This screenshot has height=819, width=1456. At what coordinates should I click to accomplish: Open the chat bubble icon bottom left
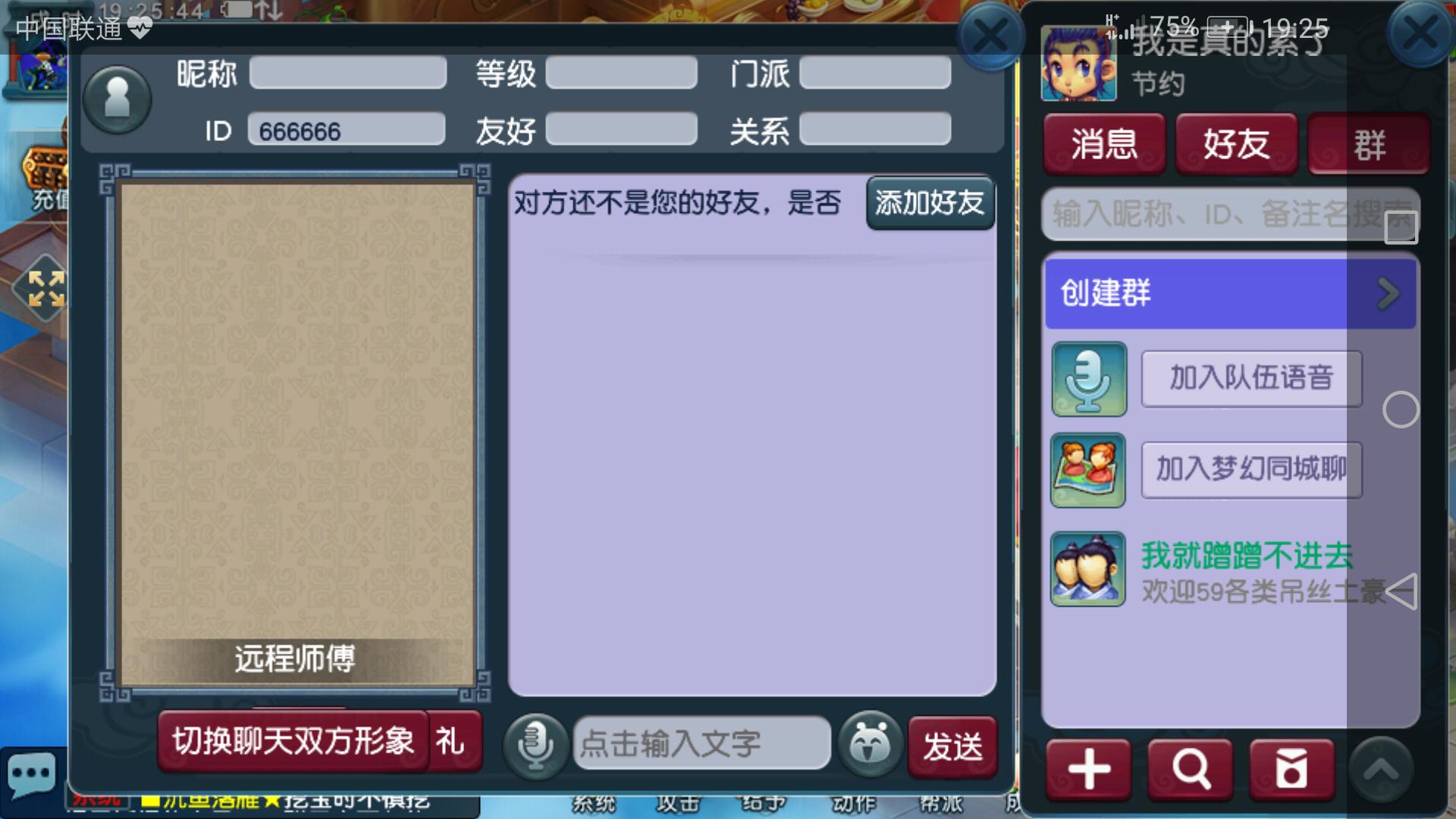click(31, 775)
